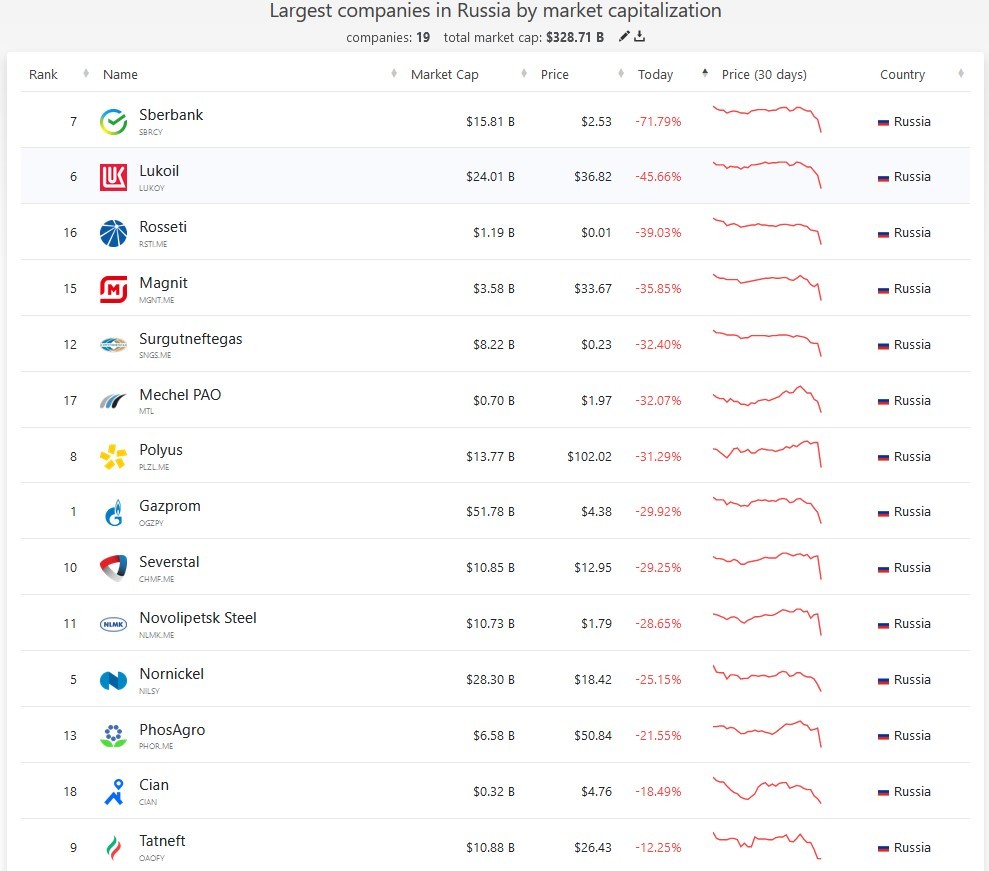Click the Gazprom logo icon
The width and height of the screenshot is (989, 871).
pos(114,513)
